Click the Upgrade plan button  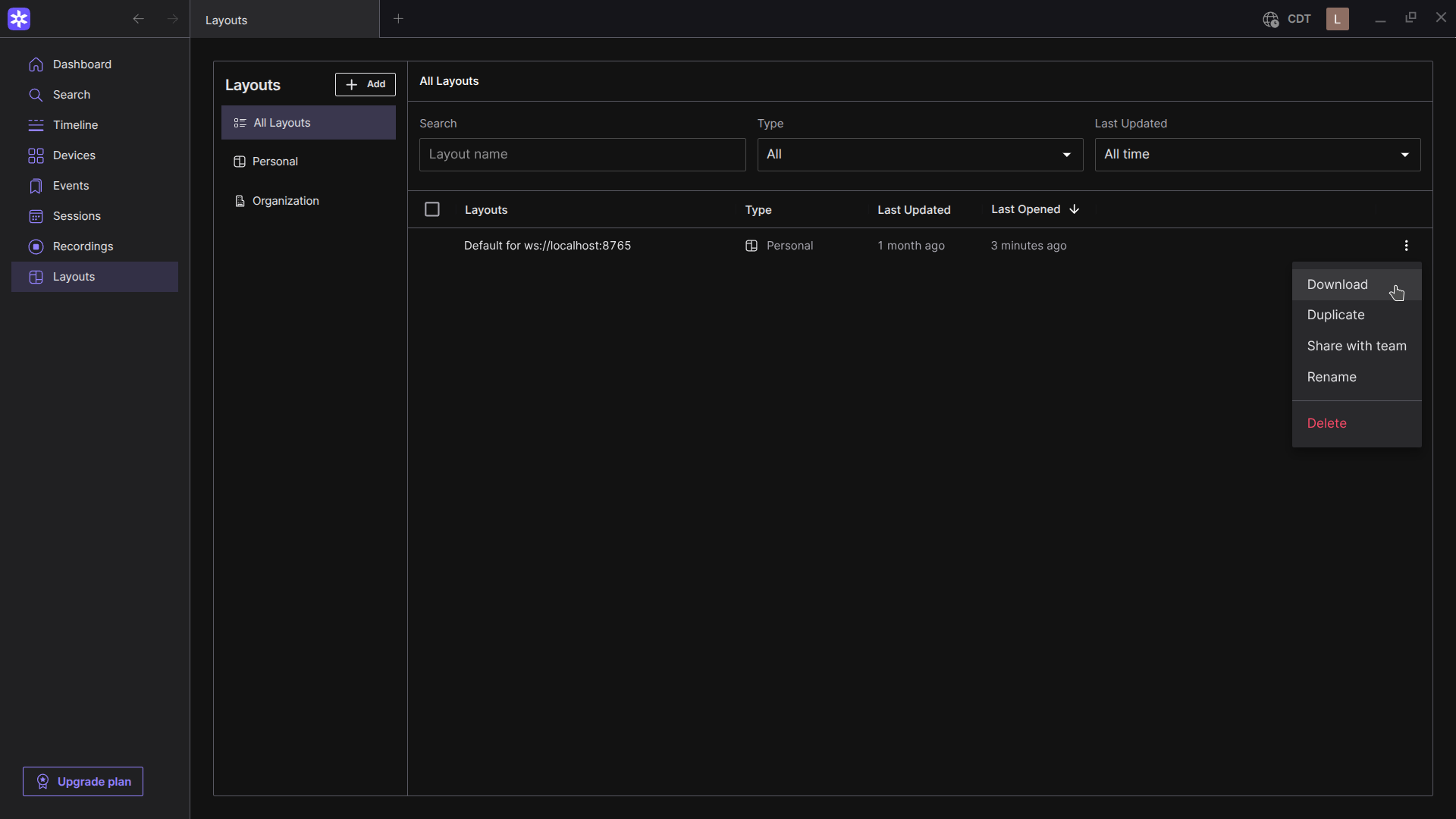point(83,781)
